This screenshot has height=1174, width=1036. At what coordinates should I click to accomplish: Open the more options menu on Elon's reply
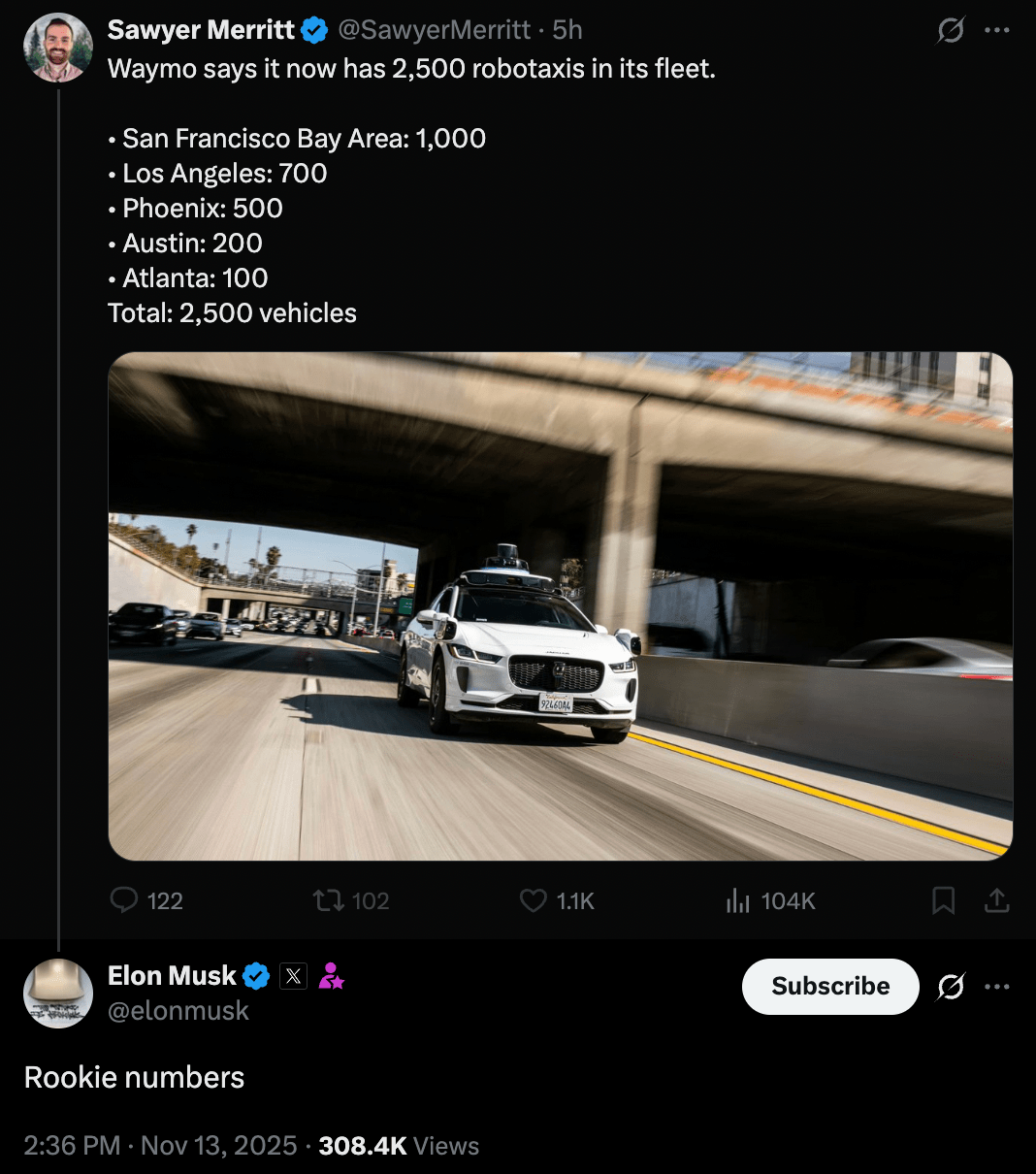click(997, 986)
